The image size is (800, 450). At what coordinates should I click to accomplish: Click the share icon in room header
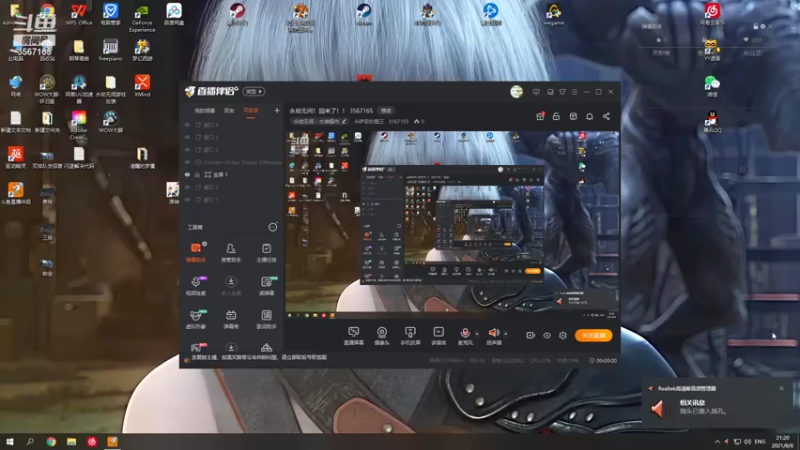pyautogui.click(x=606, y=116)
